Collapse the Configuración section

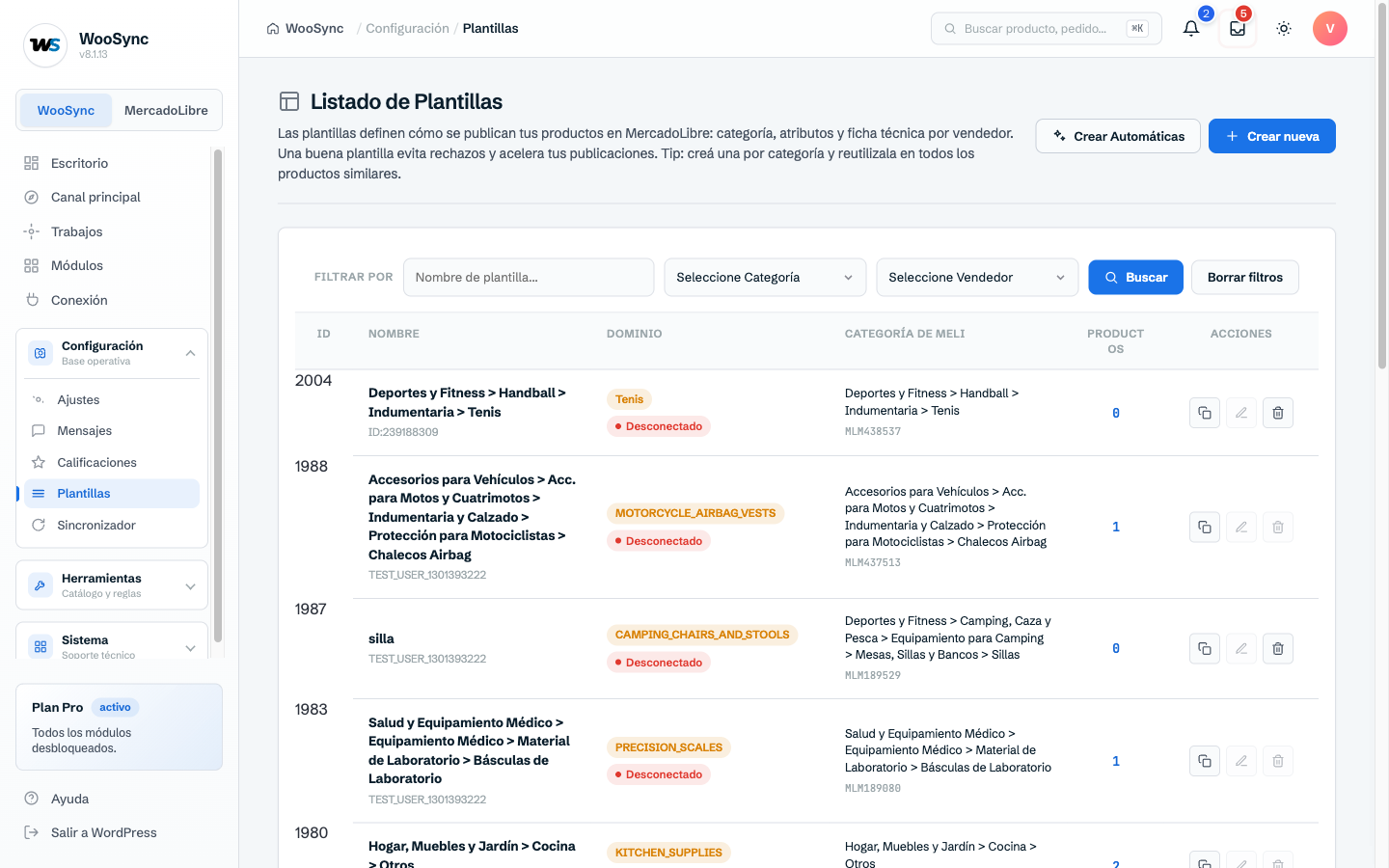click(112, 353)
